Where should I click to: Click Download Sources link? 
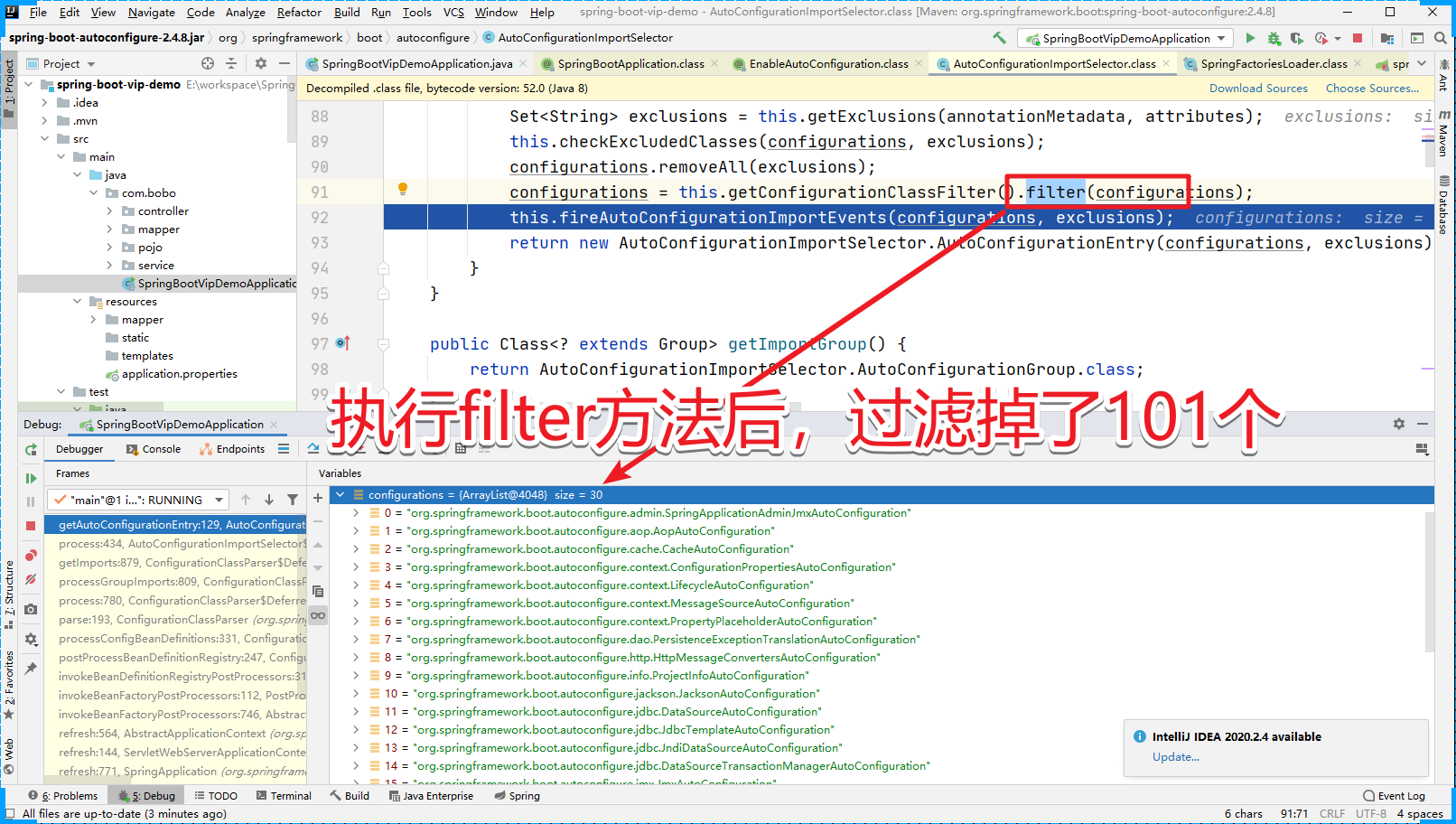click(x=1258, y=89)
